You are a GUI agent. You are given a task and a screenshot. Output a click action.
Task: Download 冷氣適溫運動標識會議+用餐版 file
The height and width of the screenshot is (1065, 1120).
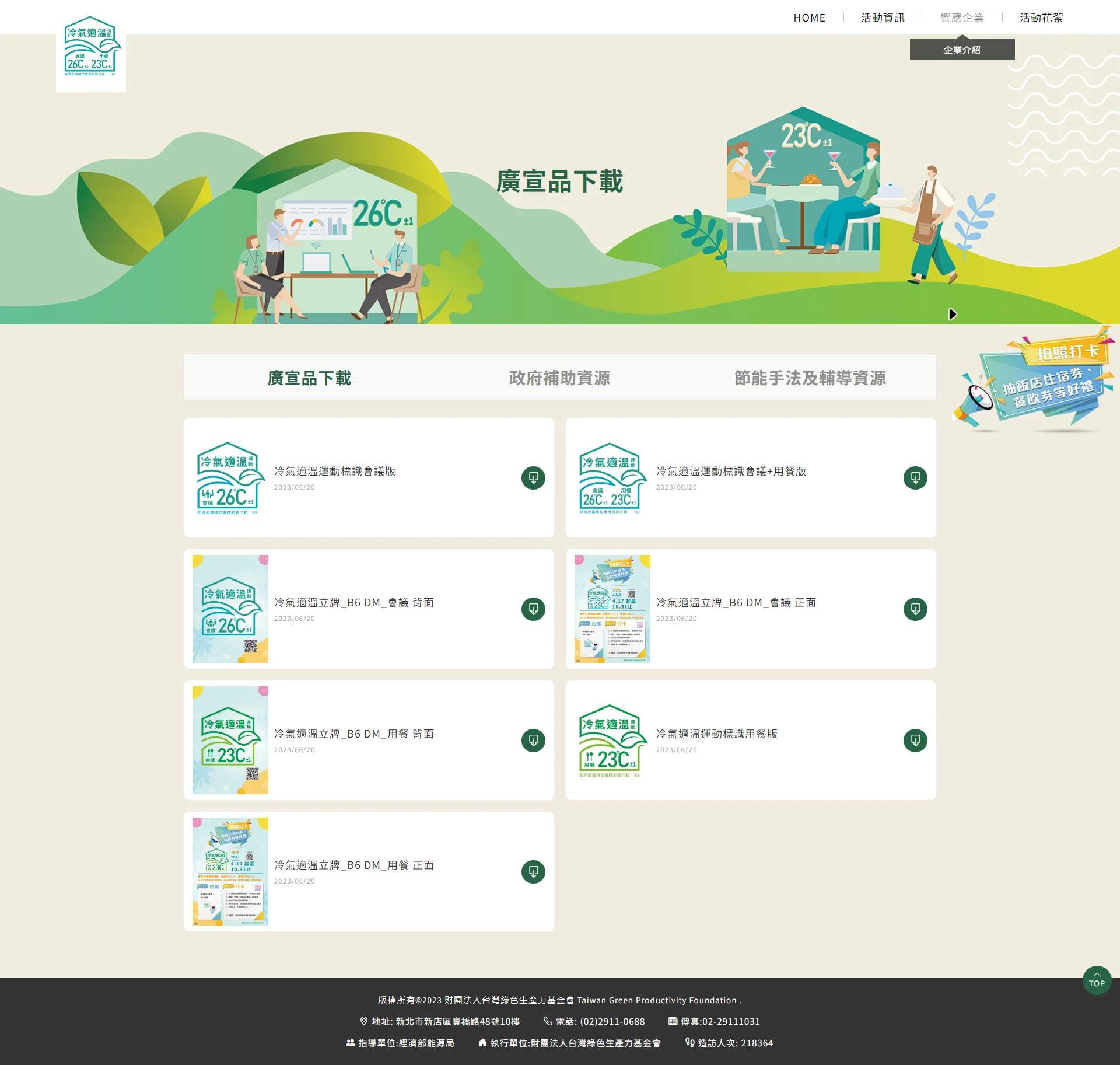coord(915,478)
